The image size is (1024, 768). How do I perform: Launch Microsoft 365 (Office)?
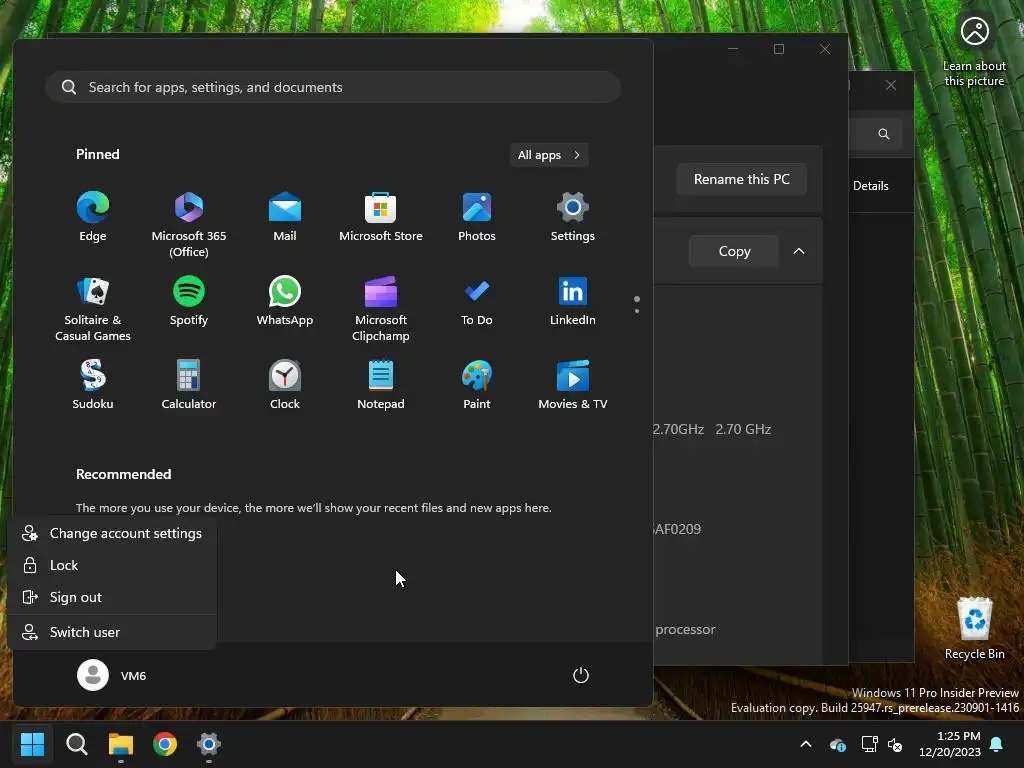click(x=189, y=225)
